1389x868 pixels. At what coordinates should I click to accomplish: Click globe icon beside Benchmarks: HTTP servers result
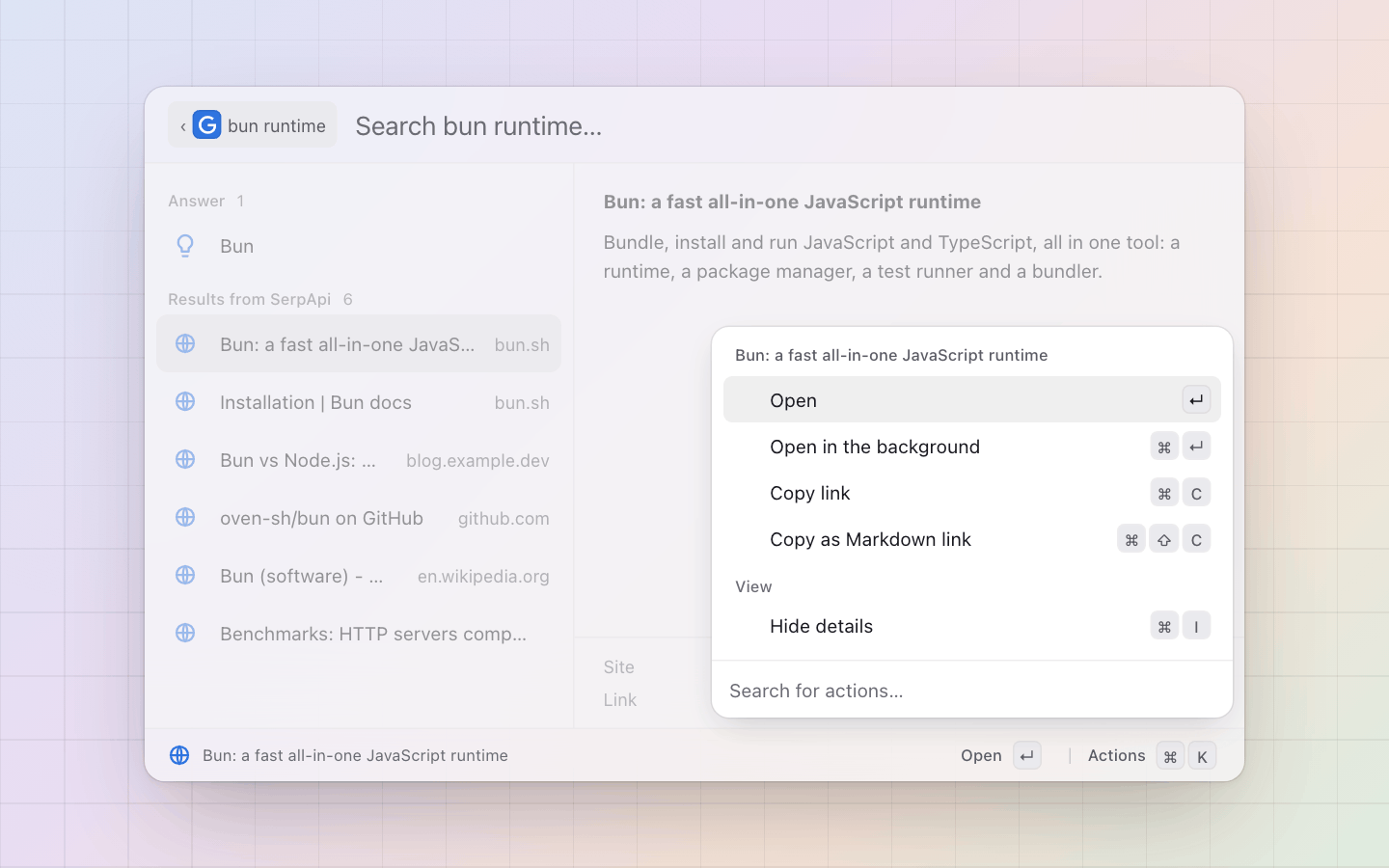[185, 633]
